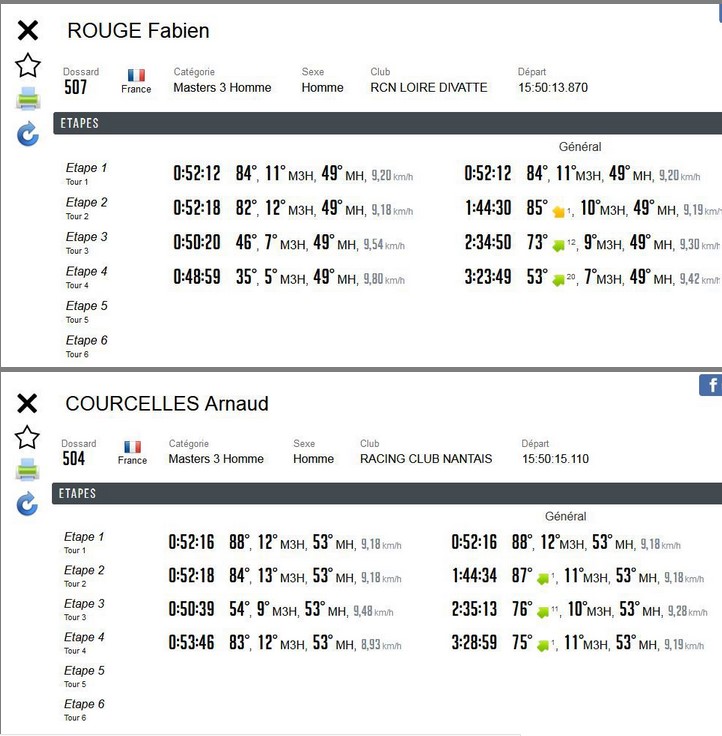Print the ROUGE Fabien results
722x736 pixels.
pos(28,99)
